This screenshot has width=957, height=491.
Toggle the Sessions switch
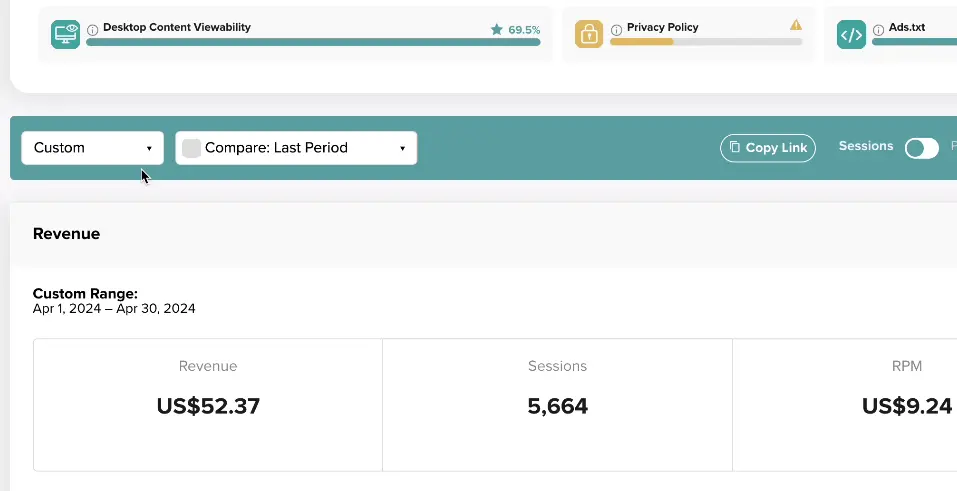(922, 148)
